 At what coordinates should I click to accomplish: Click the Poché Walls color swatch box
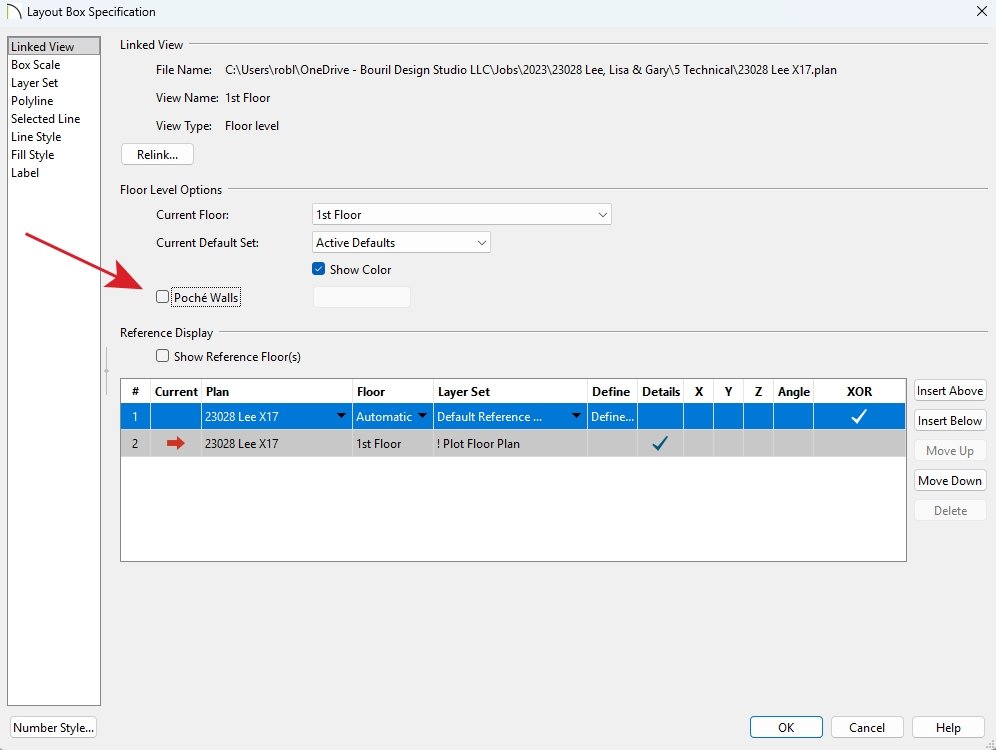361,297
